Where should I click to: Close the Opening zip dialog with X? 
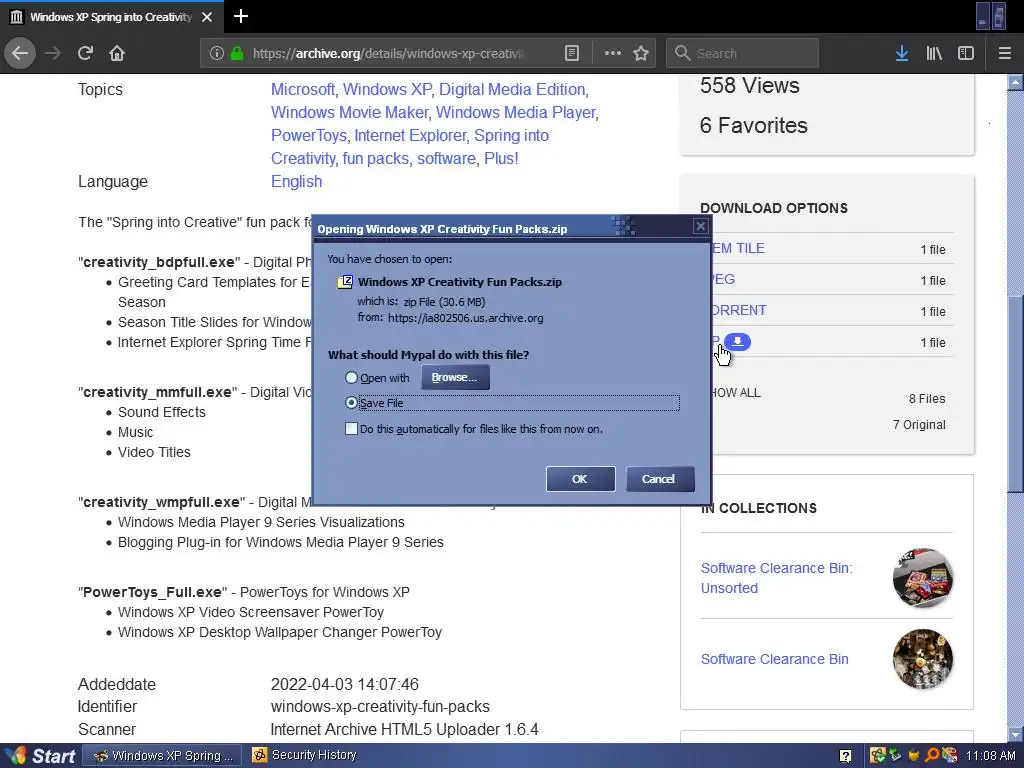click(701, 226)
